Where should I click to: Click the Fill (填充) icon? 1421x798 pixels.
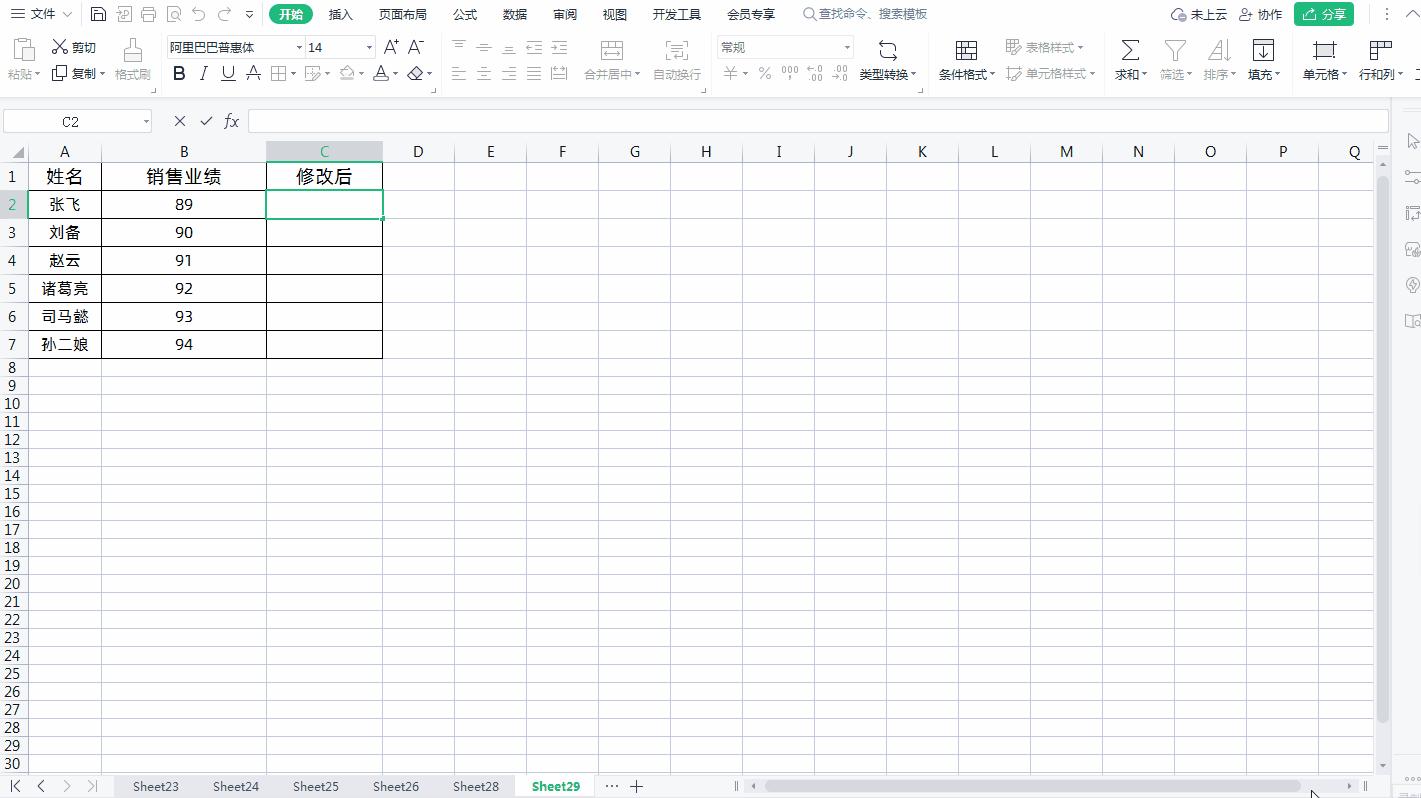[x=1263, y=50]
